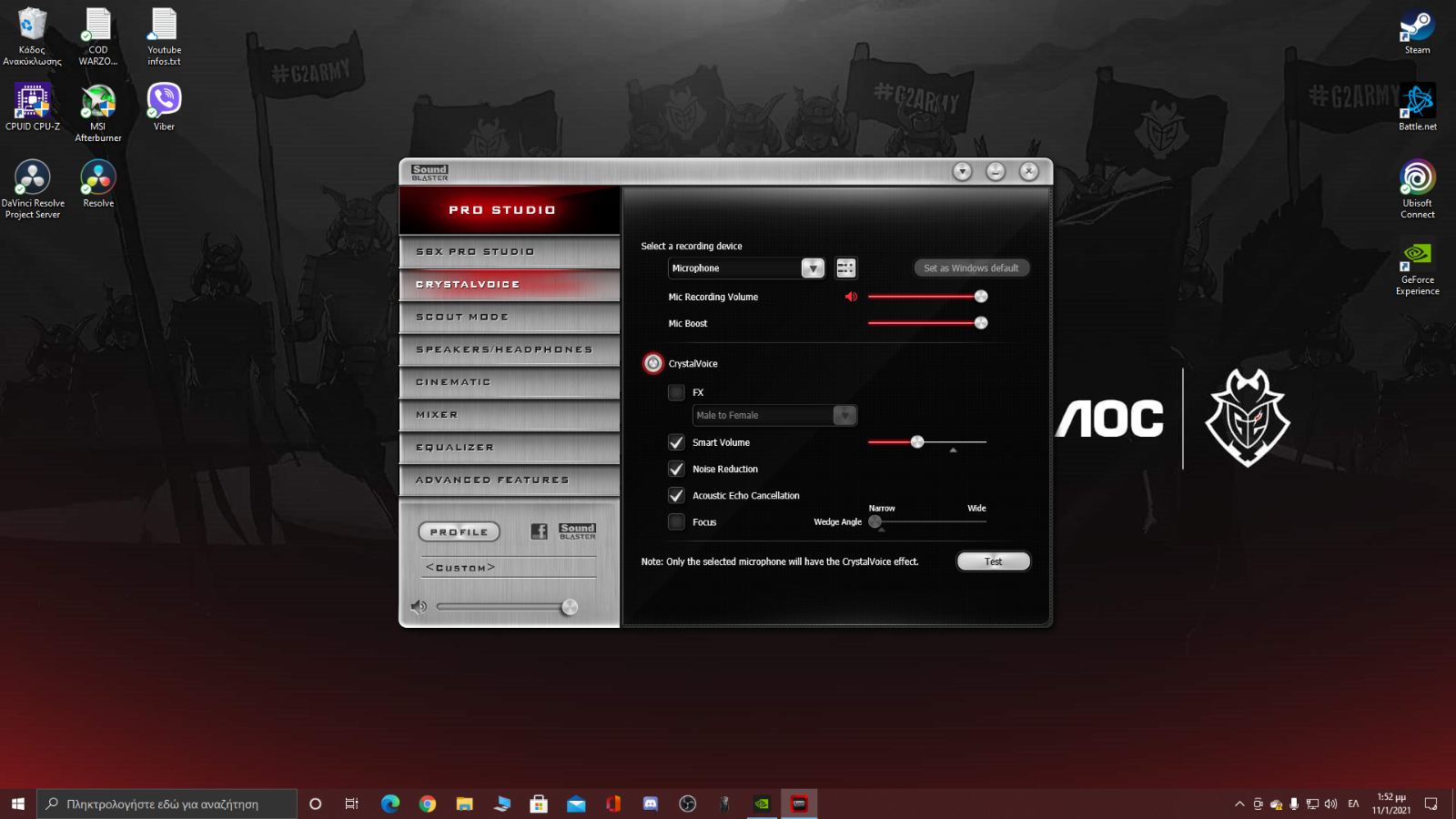Uncheck Noise Reduction
The height and width of the screenshot is (819, 1456).
pyautogui.click(x=676, y=469)
